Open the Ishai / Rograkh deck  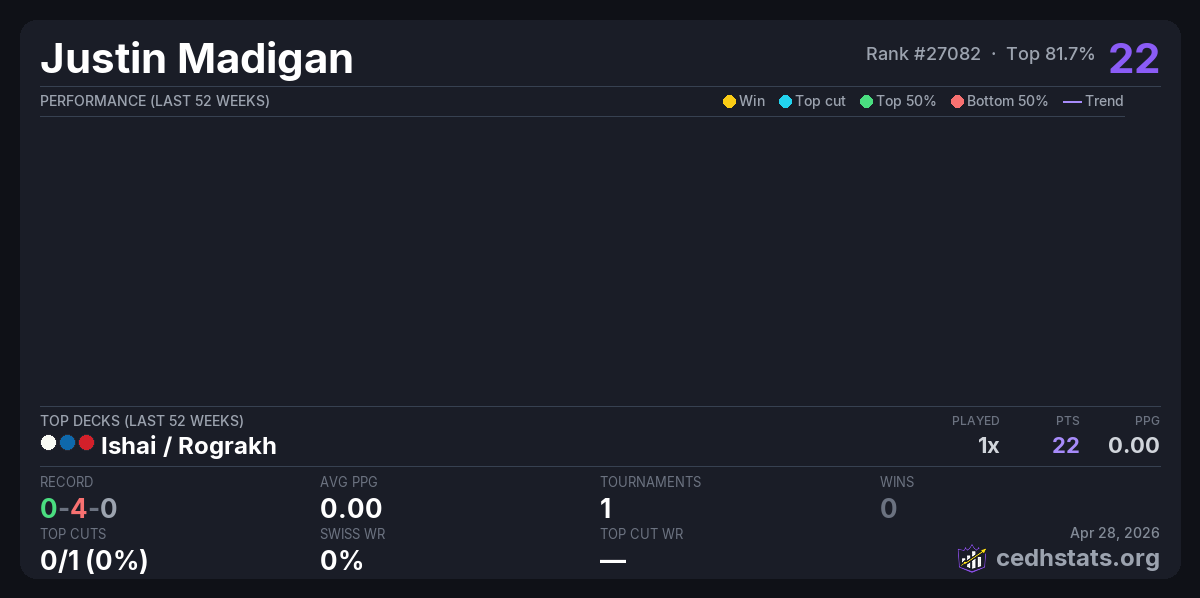click(x=188, y=446)
